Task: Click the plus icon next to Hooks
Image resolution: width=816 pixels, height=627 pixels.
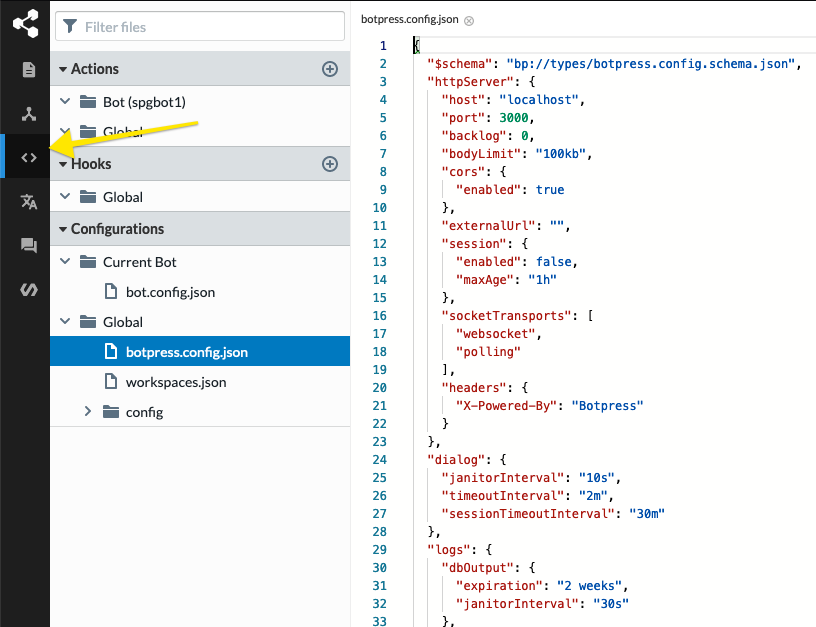Action: (330, 164)
